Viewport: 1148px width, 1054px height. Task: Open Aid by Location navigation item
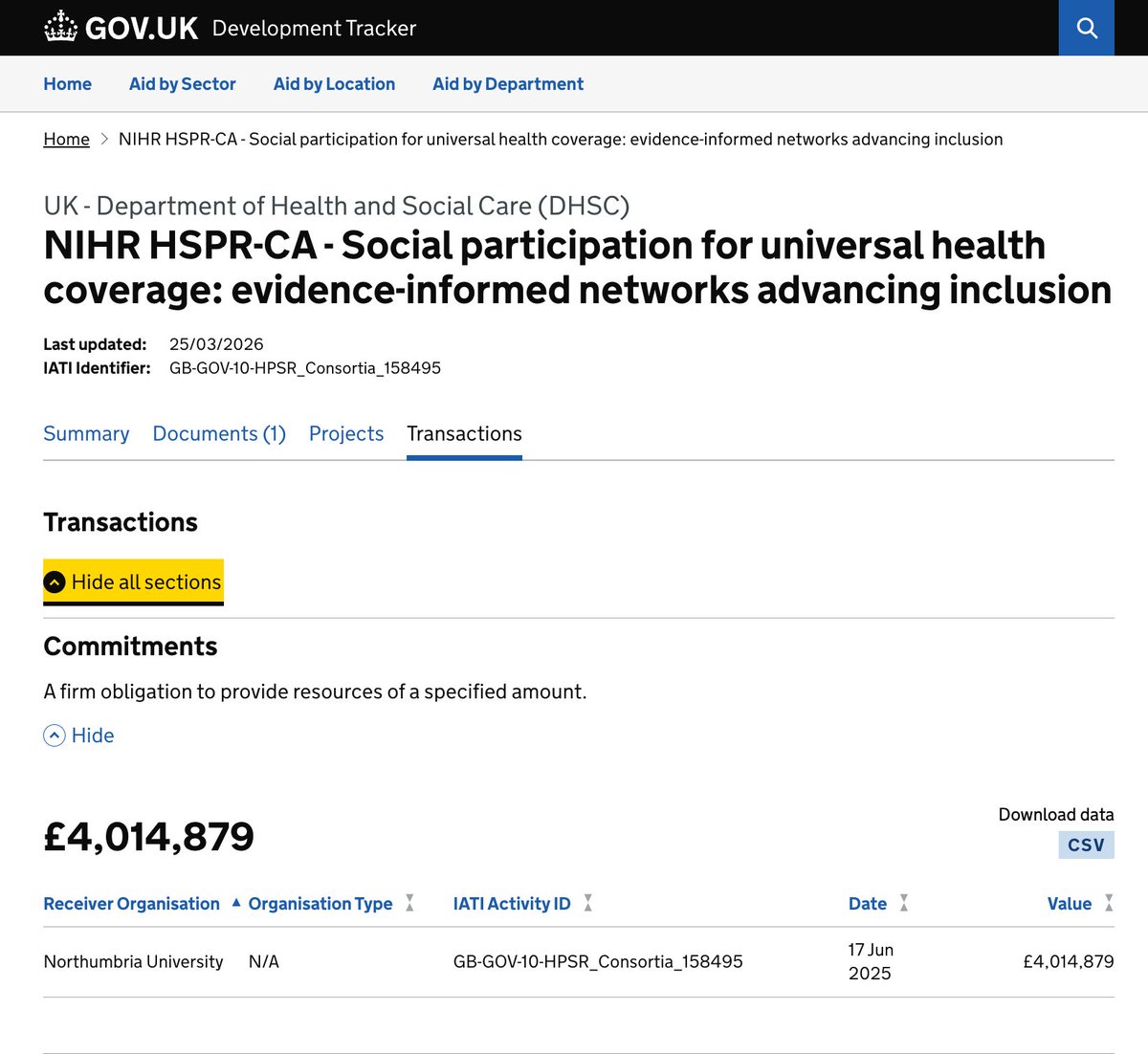coord(334,84)
